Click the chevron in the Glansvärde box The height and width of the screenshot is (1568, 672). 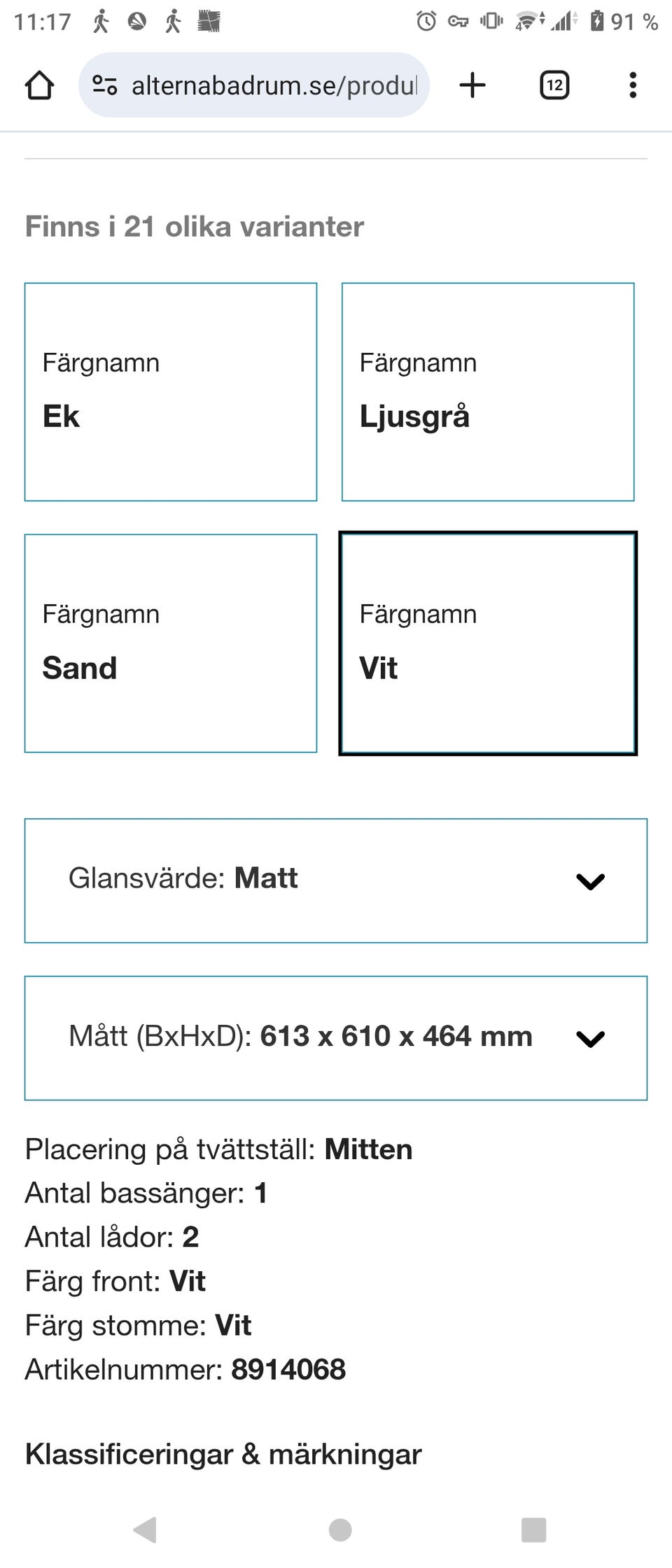click(x=590, y=881)
